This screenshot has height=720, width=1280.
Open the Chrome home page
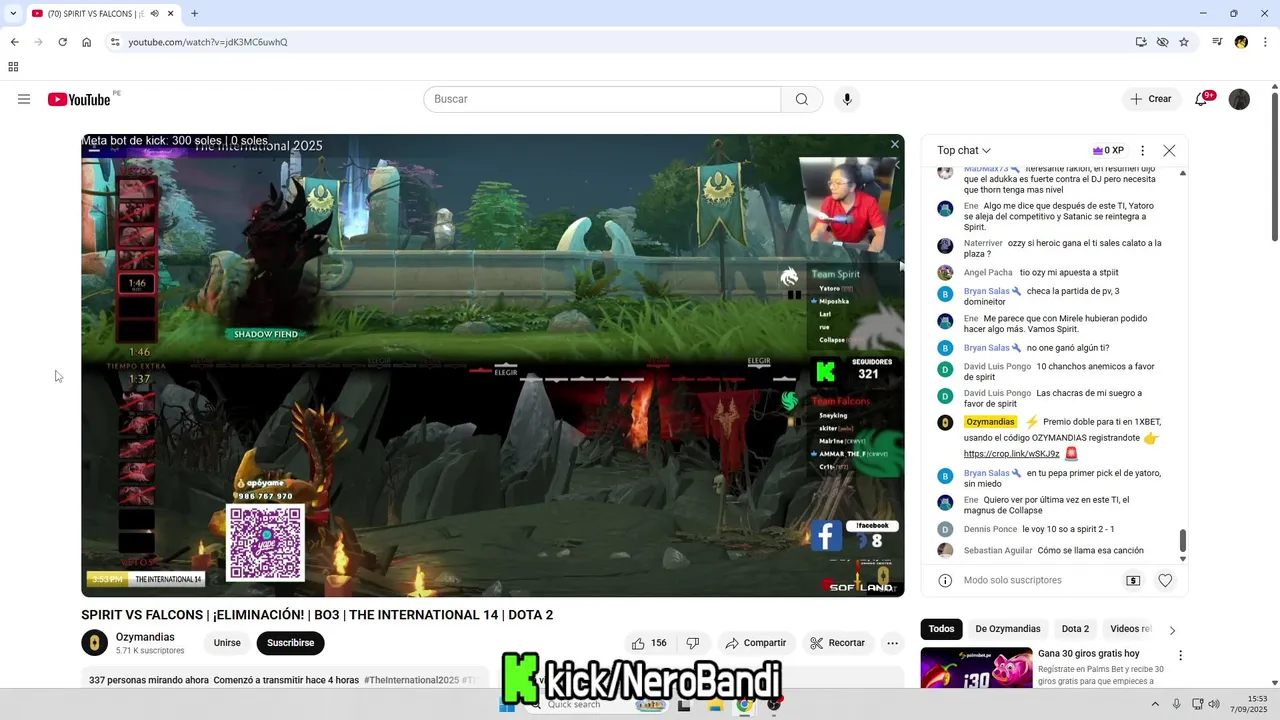pos(87,42)
